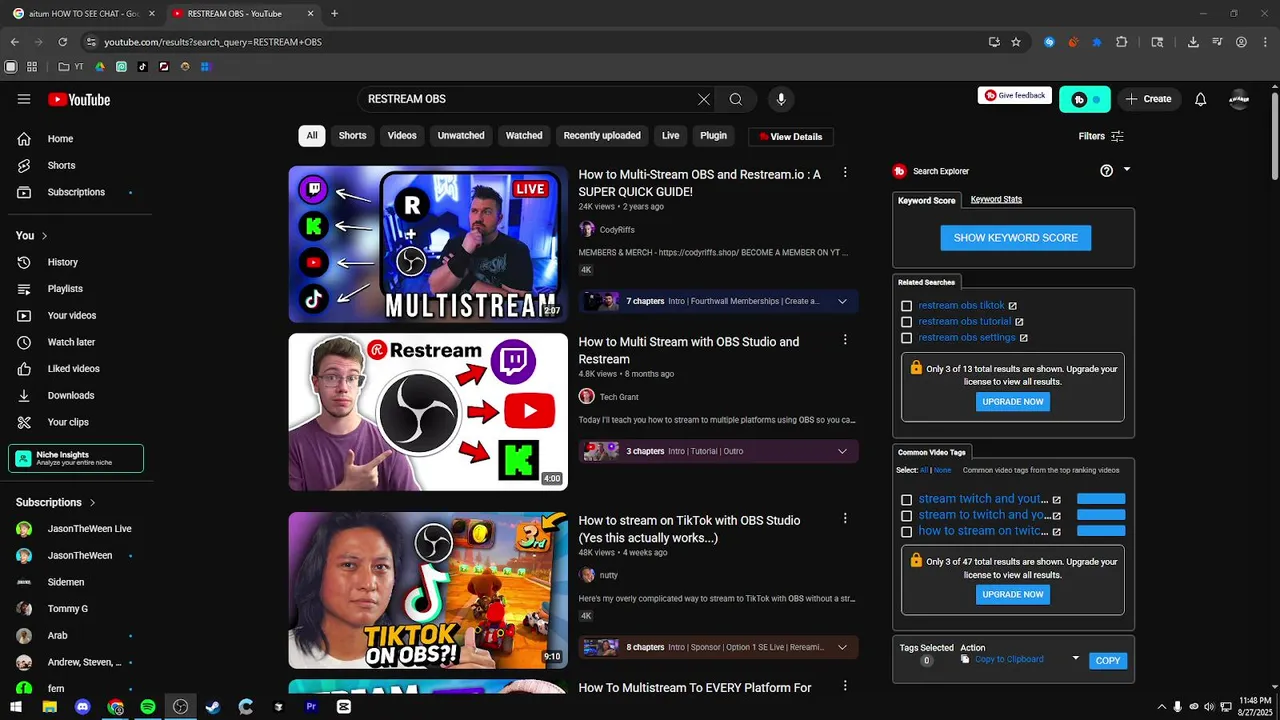The height and width of the screenshot is (720, 1280).
Task: Expand the 3 chapters row
Action: click(718, 451)
